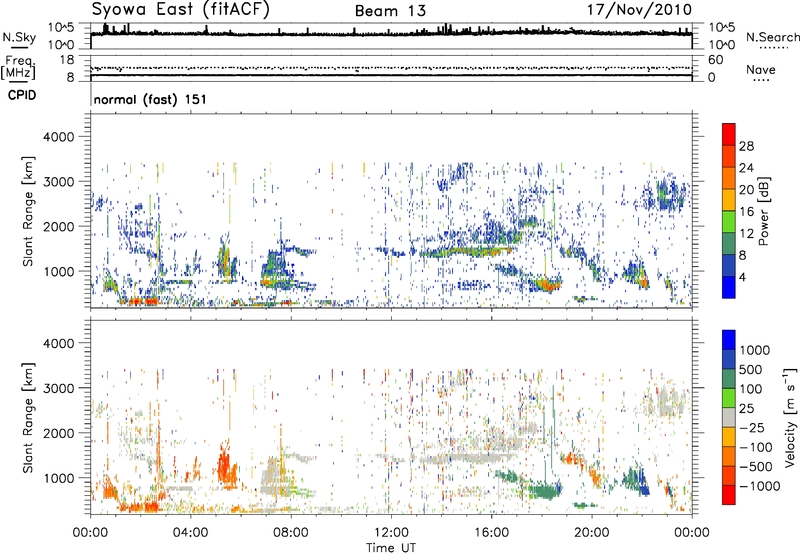Click the 'N.Sky' label

click(19, 37)
